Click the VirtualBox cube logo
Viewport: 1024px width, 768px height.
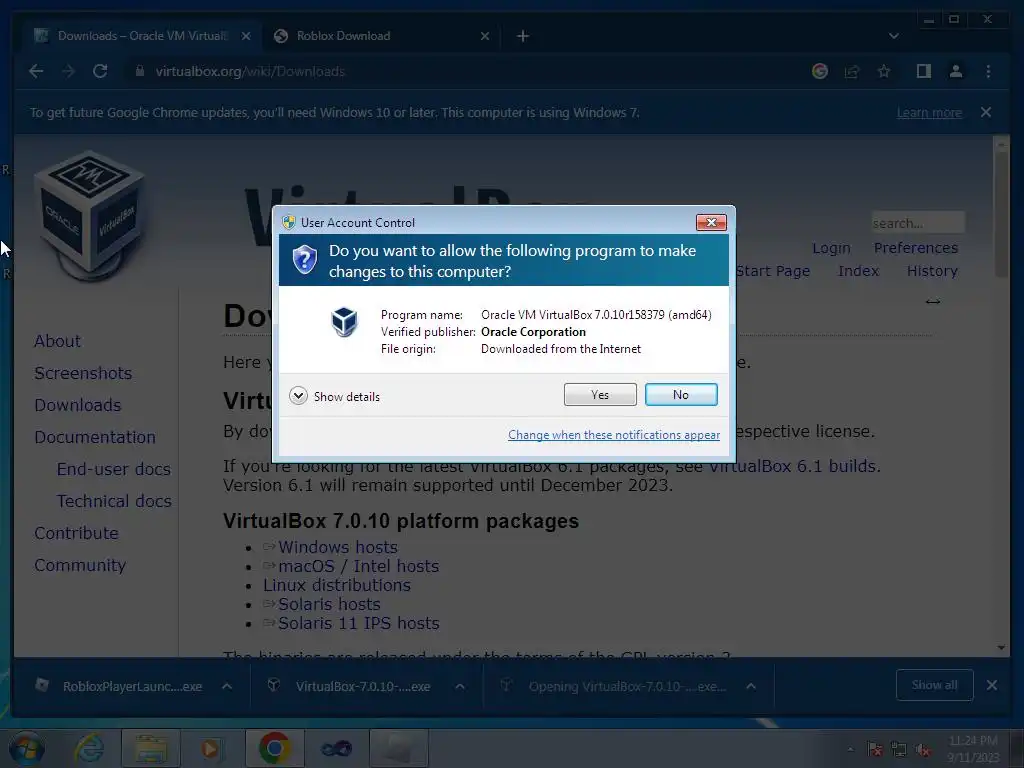tap(89, 215)
